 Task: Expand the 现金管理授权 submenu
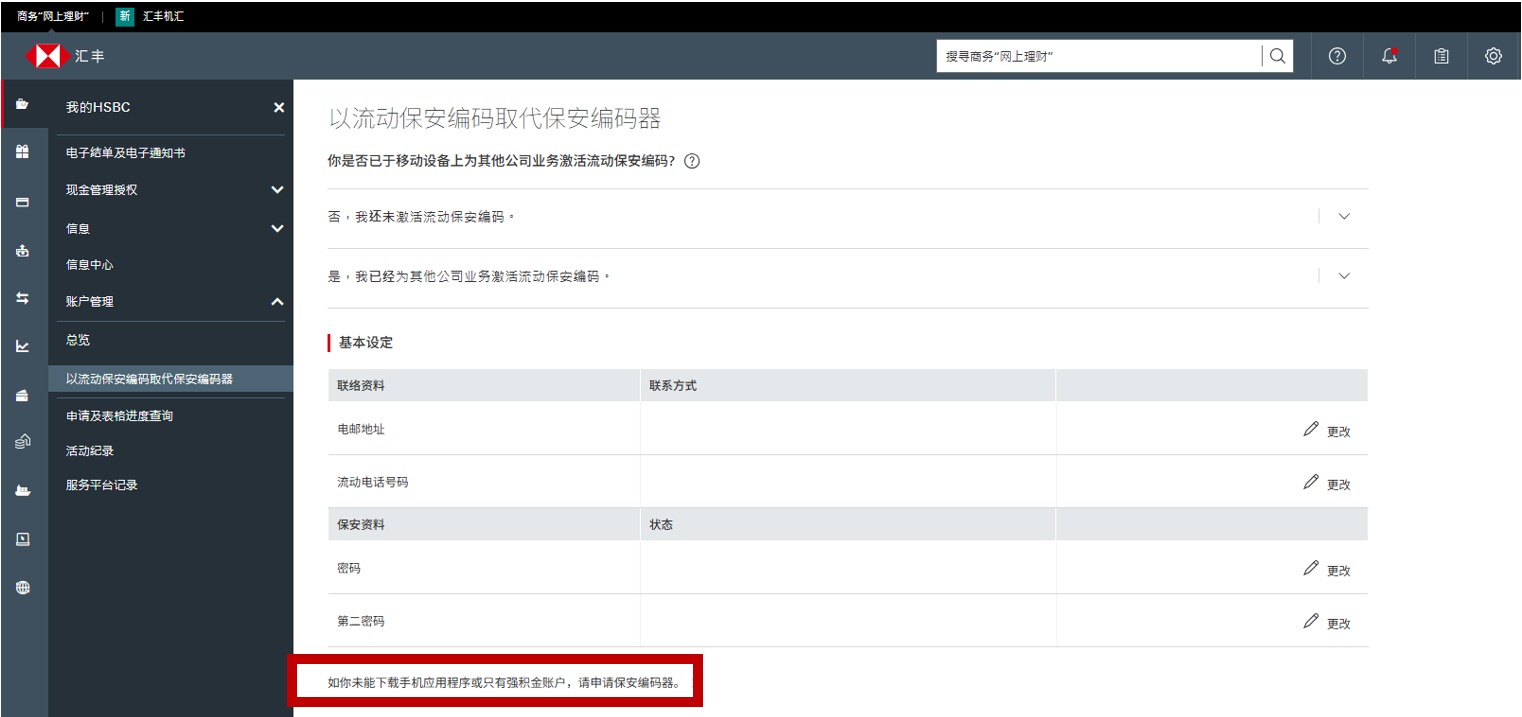tap(278, 190)
